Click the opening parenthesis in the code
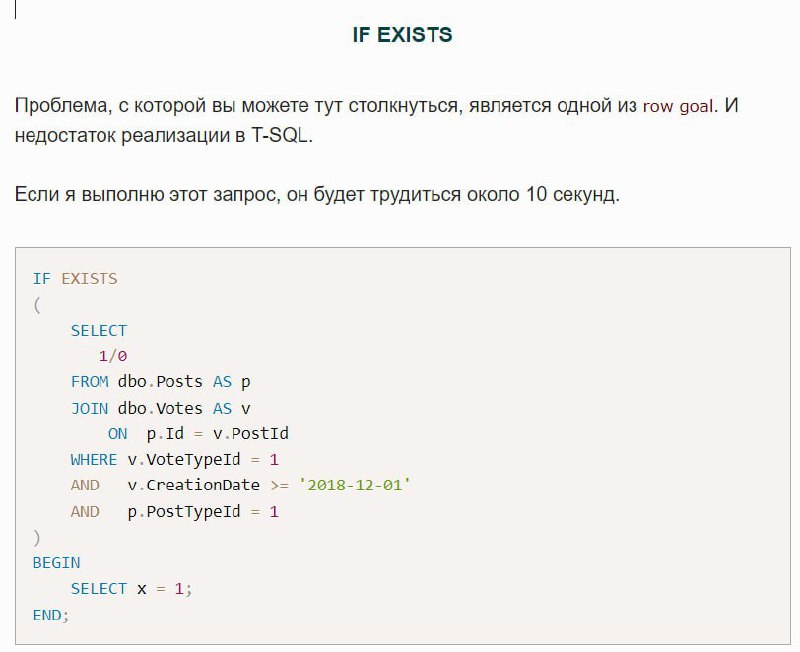 coord(36,304)
